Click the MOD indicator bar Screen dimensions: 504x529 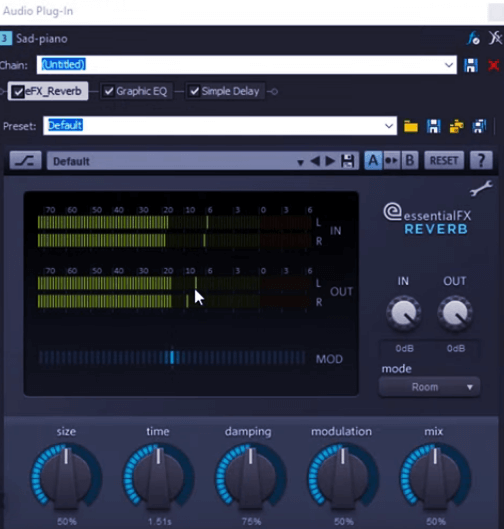(x=172, y=358)
